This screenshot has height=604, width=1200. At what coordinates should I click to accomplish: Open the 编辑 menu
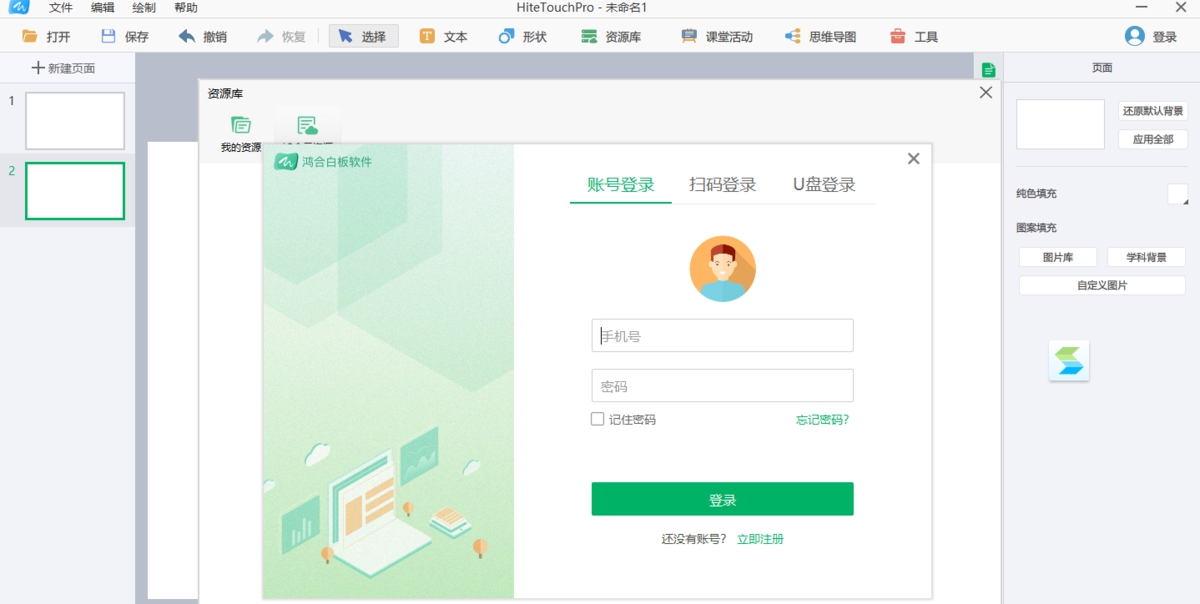(x=103, y=8)
